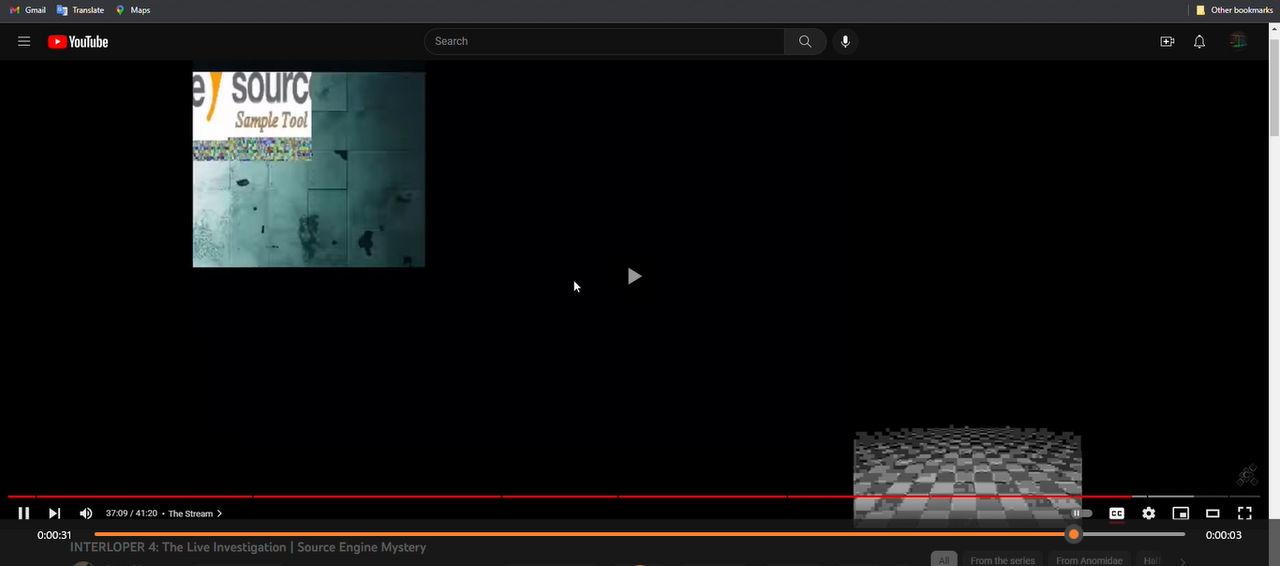Toggle the autoplay switch
The width and height of the screenshot is (1280, 566).
click(1081, 513)
